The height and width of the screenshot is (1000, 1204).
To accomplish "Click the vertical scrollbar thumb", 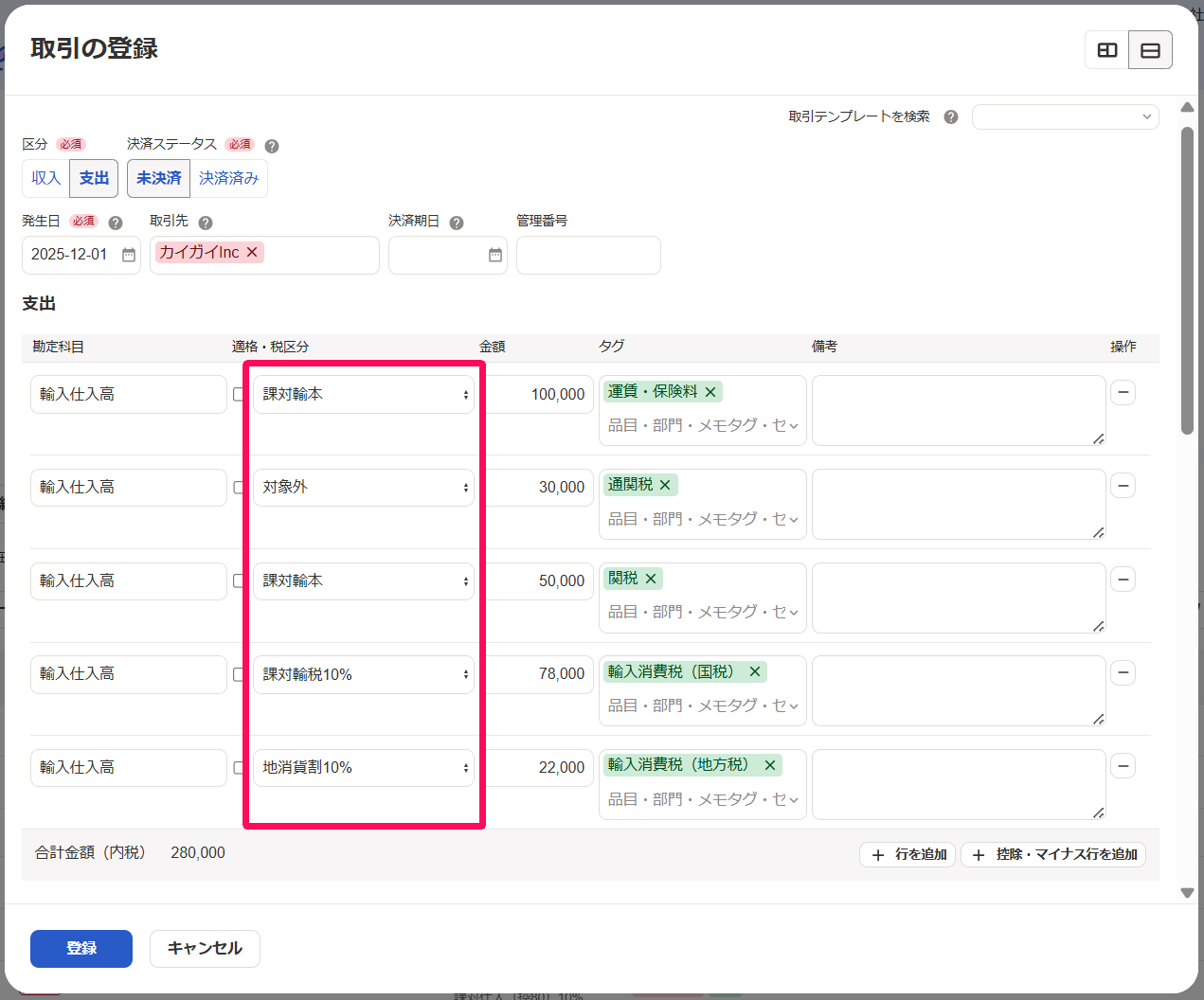I will point(1187,280).
